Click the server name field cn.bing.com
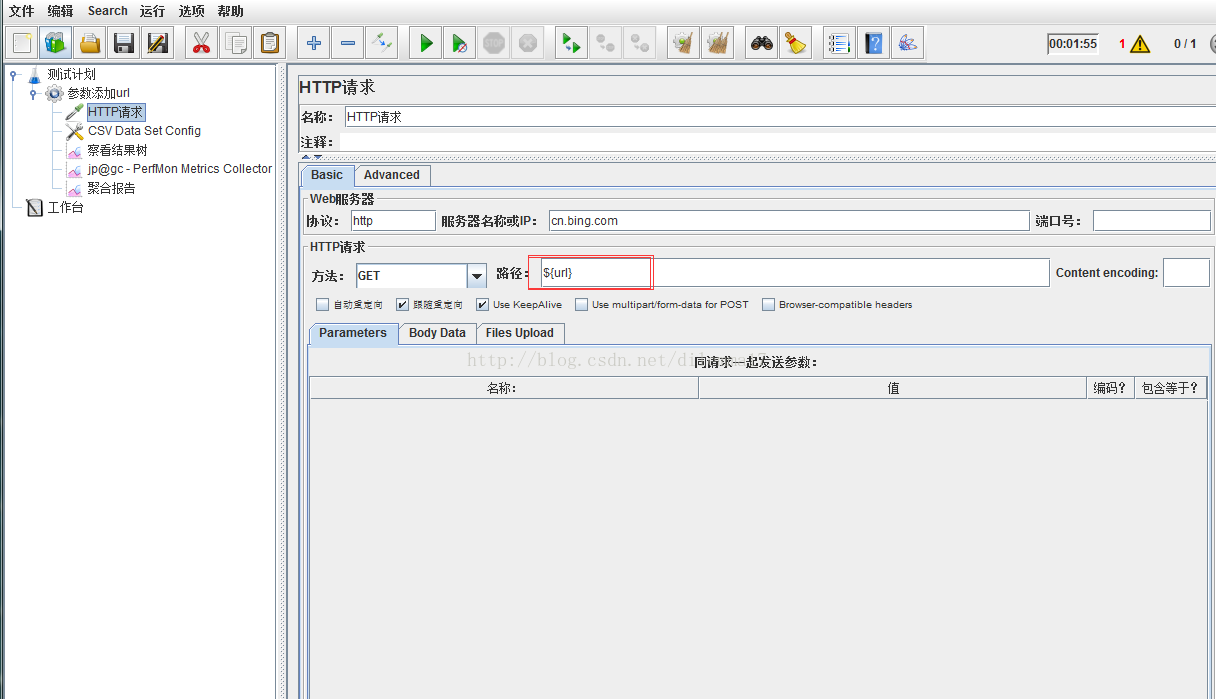 tap(789, 221)
